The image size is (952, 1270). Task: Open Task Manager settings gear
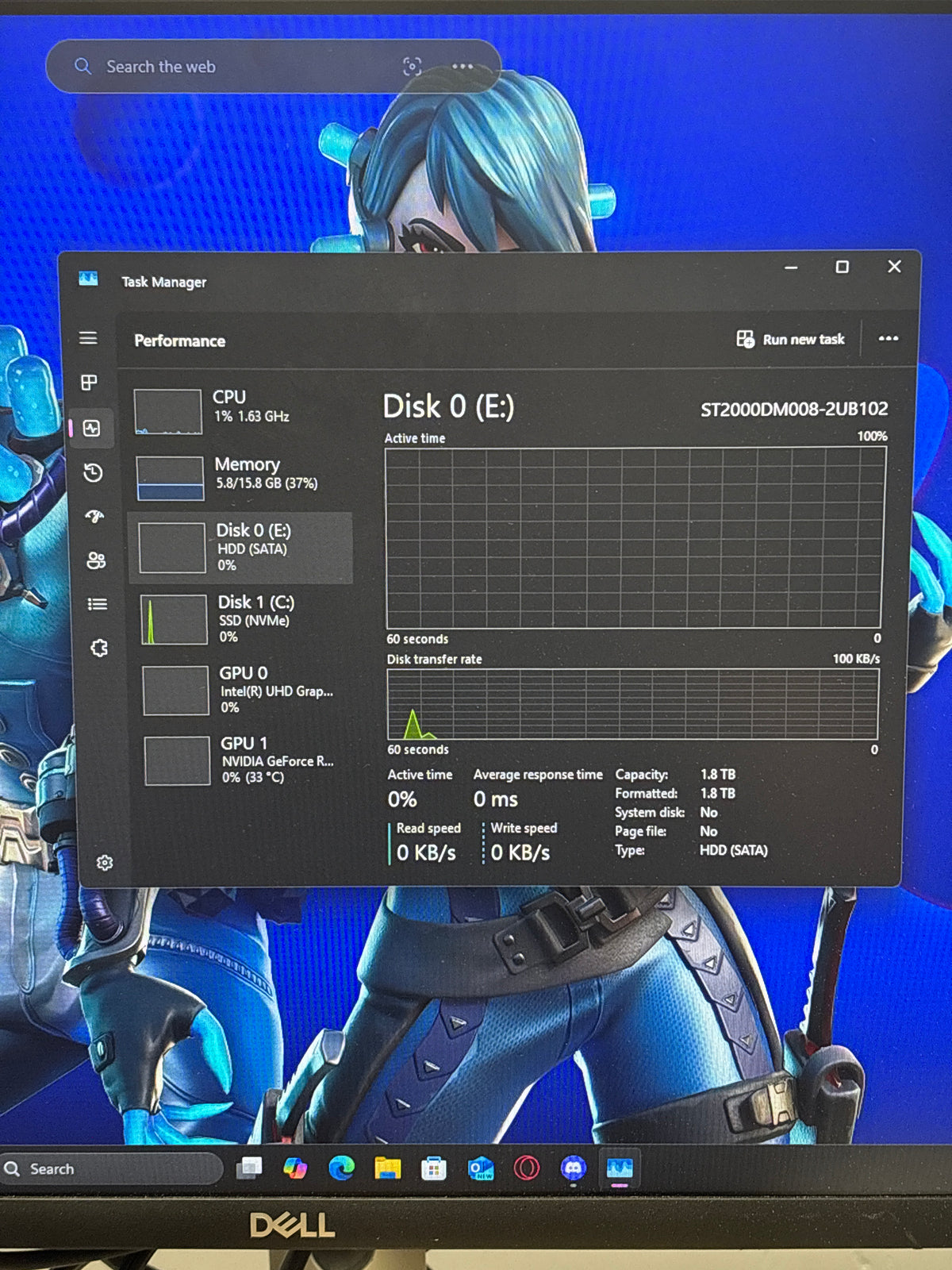pyautogui.click(x=105, y=863)
